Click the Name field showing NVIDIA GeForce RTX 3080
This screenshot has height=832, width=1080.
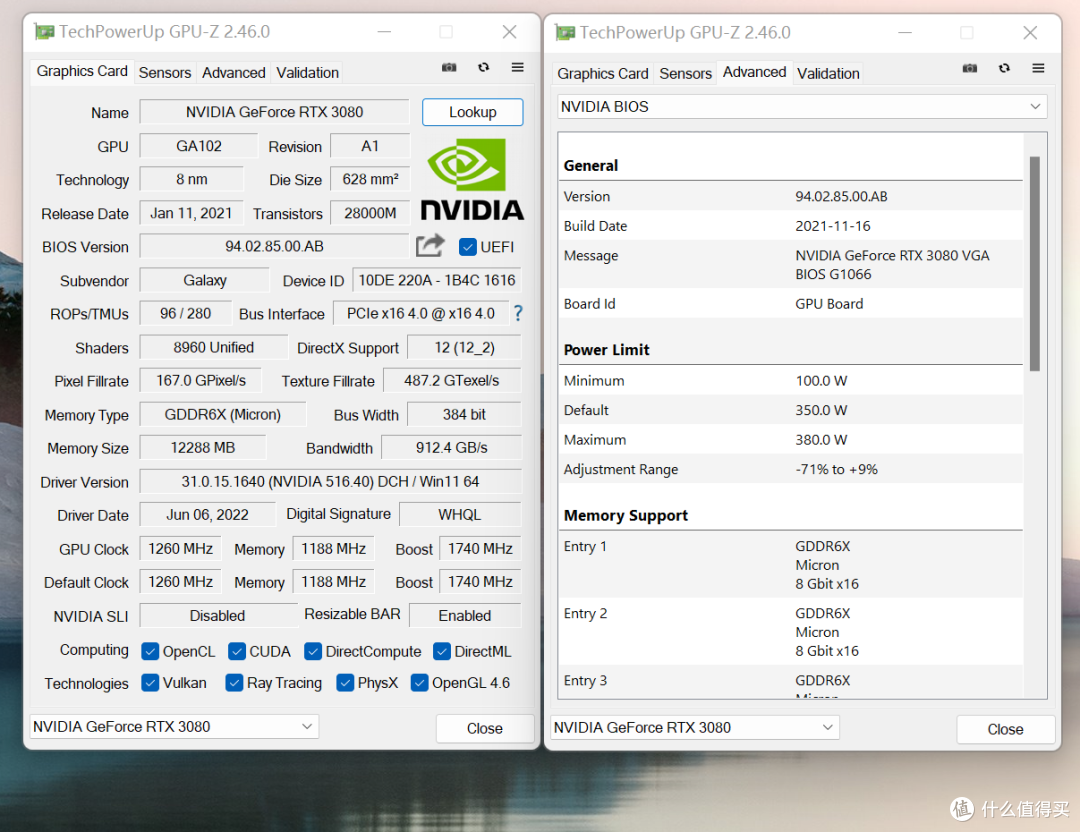(x=274, y=112)
